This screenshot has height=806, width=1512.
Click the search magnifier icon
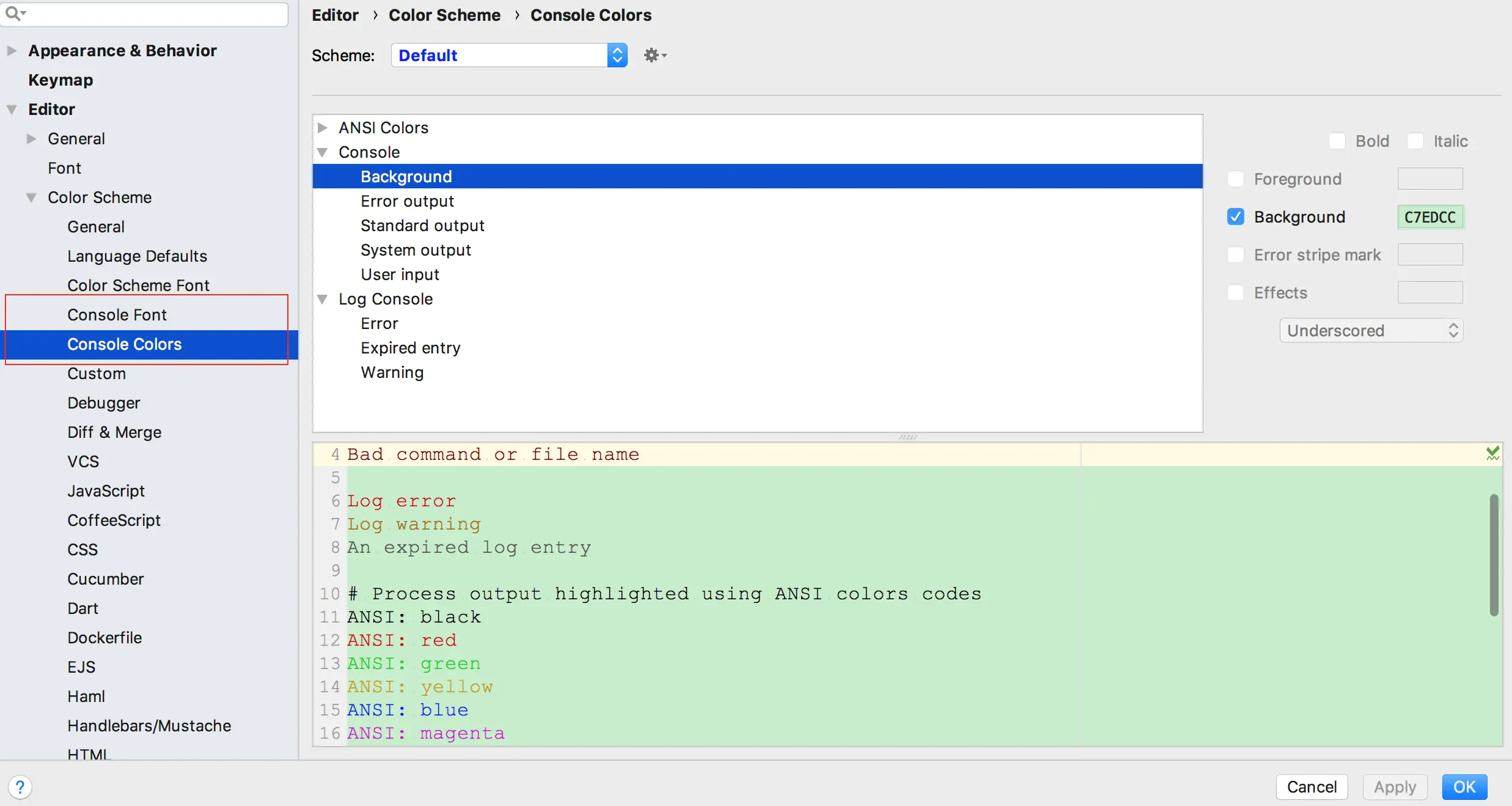pos(13,13)
